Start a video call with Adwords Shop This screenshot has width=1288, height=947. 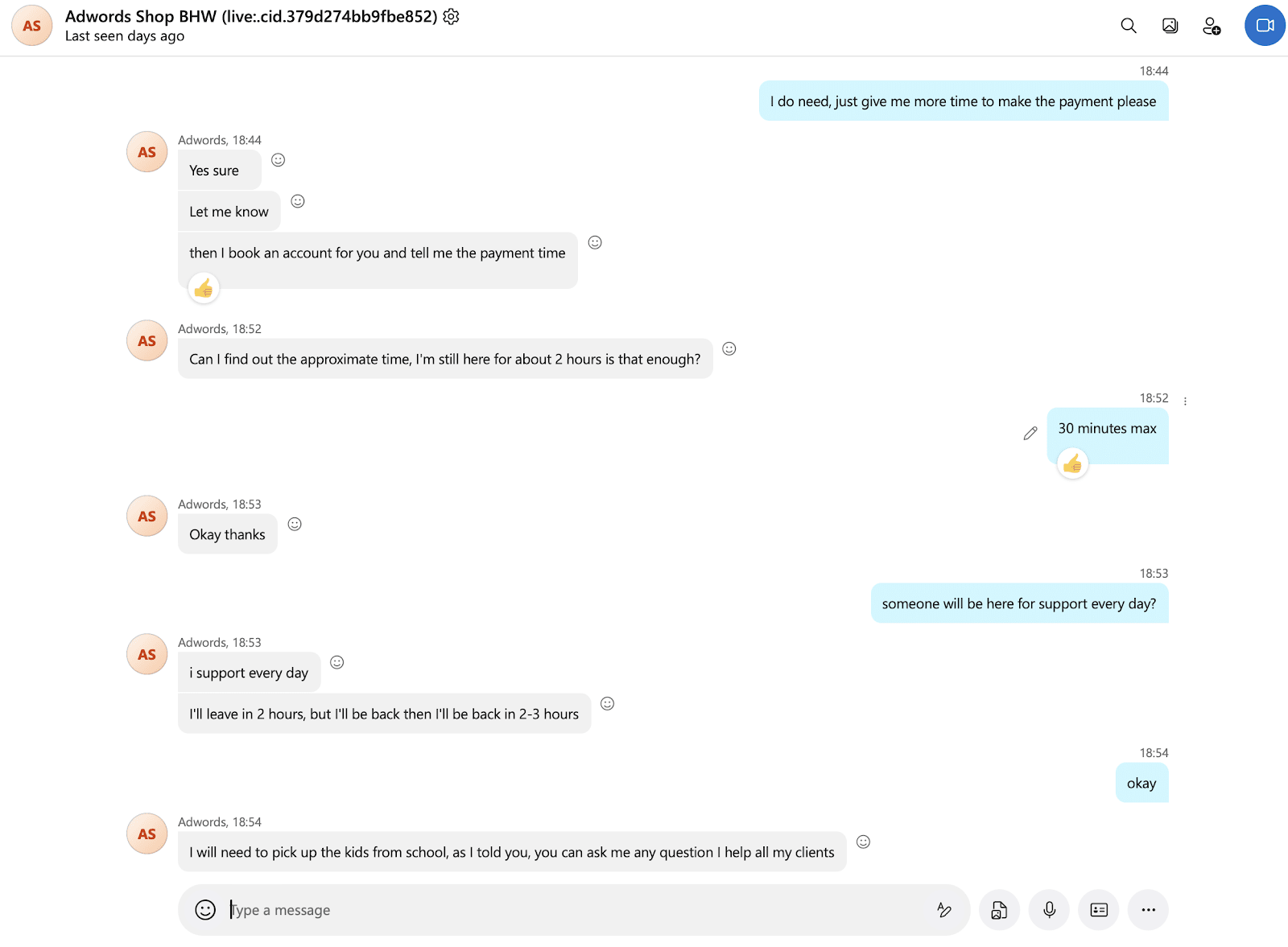1265,26
